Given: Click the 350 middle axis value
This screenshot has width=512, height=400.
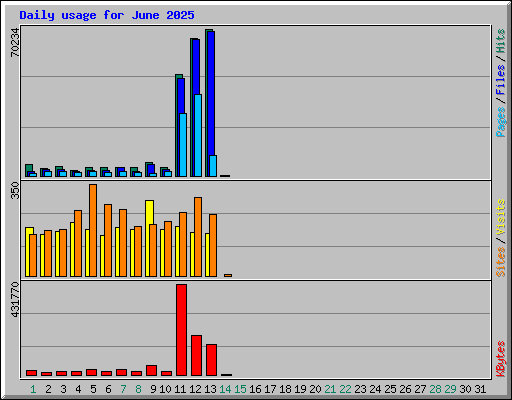Looking at the screenshot, I should 15,190.
